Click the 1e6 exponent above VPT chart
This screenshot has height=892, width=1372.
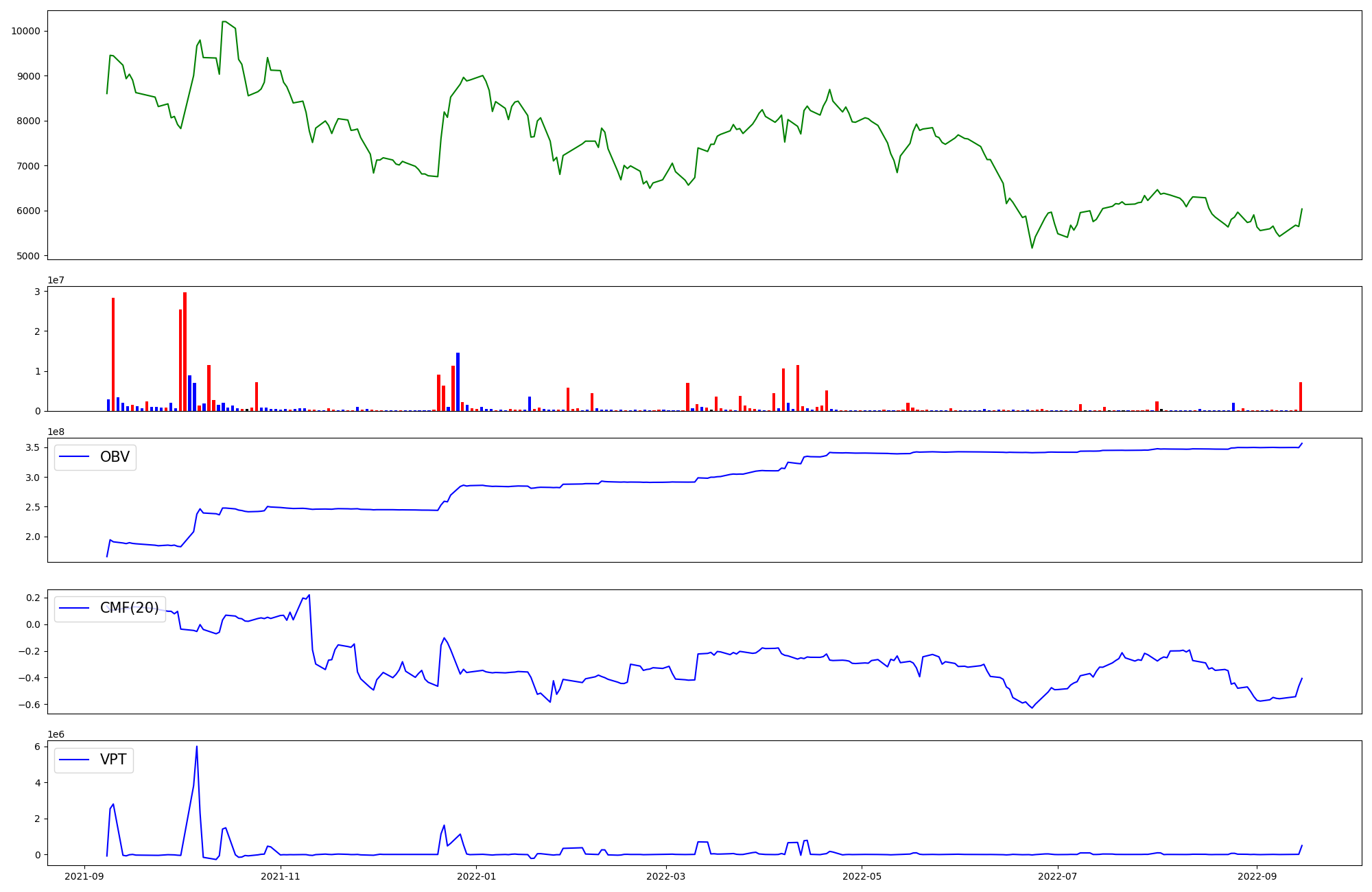click(x=56, y=734)
